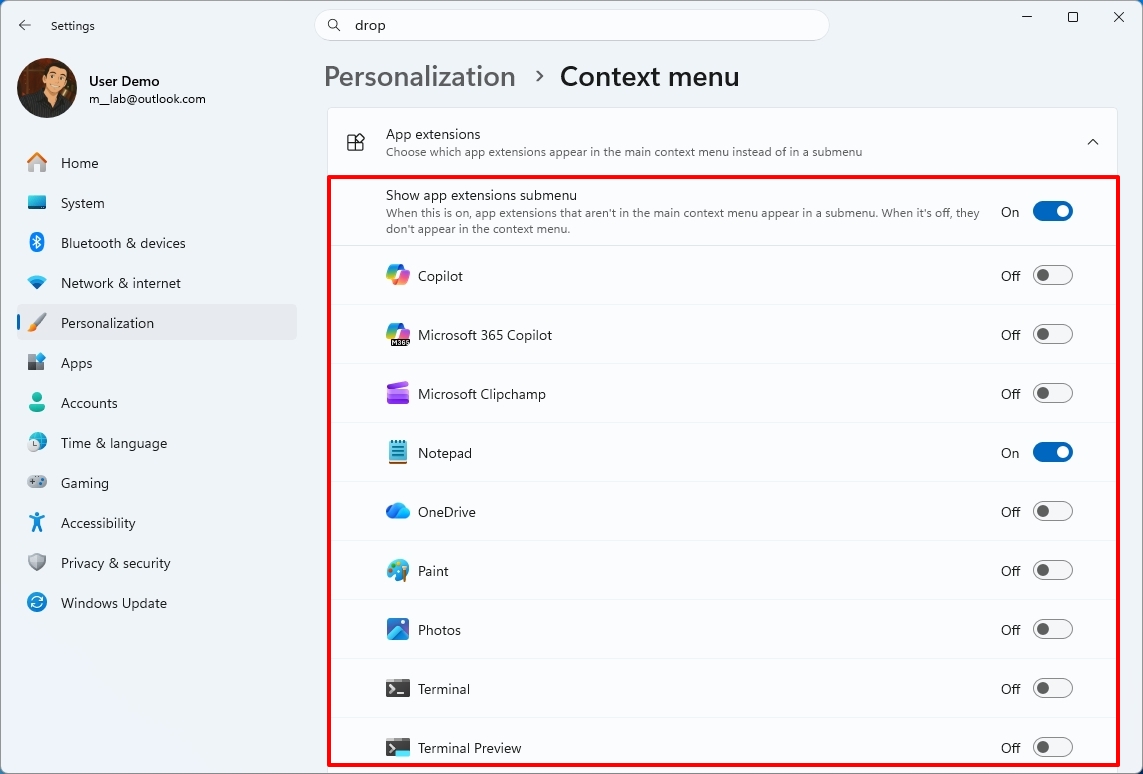Disable the Notepad toggle

pos(1053,453)
